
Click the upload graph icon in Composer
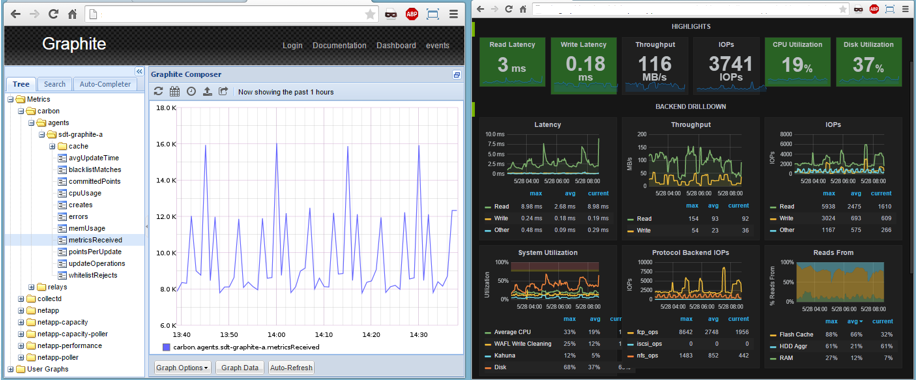207,91
